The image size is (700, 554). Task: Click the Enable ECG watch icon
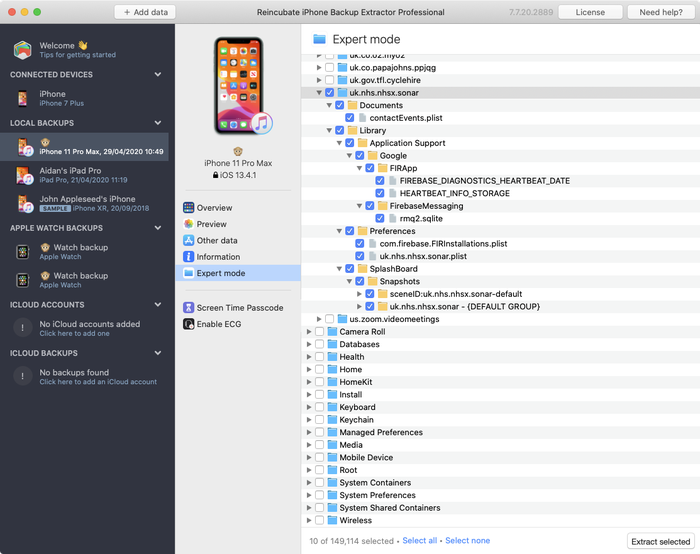[x=188, y=324]
